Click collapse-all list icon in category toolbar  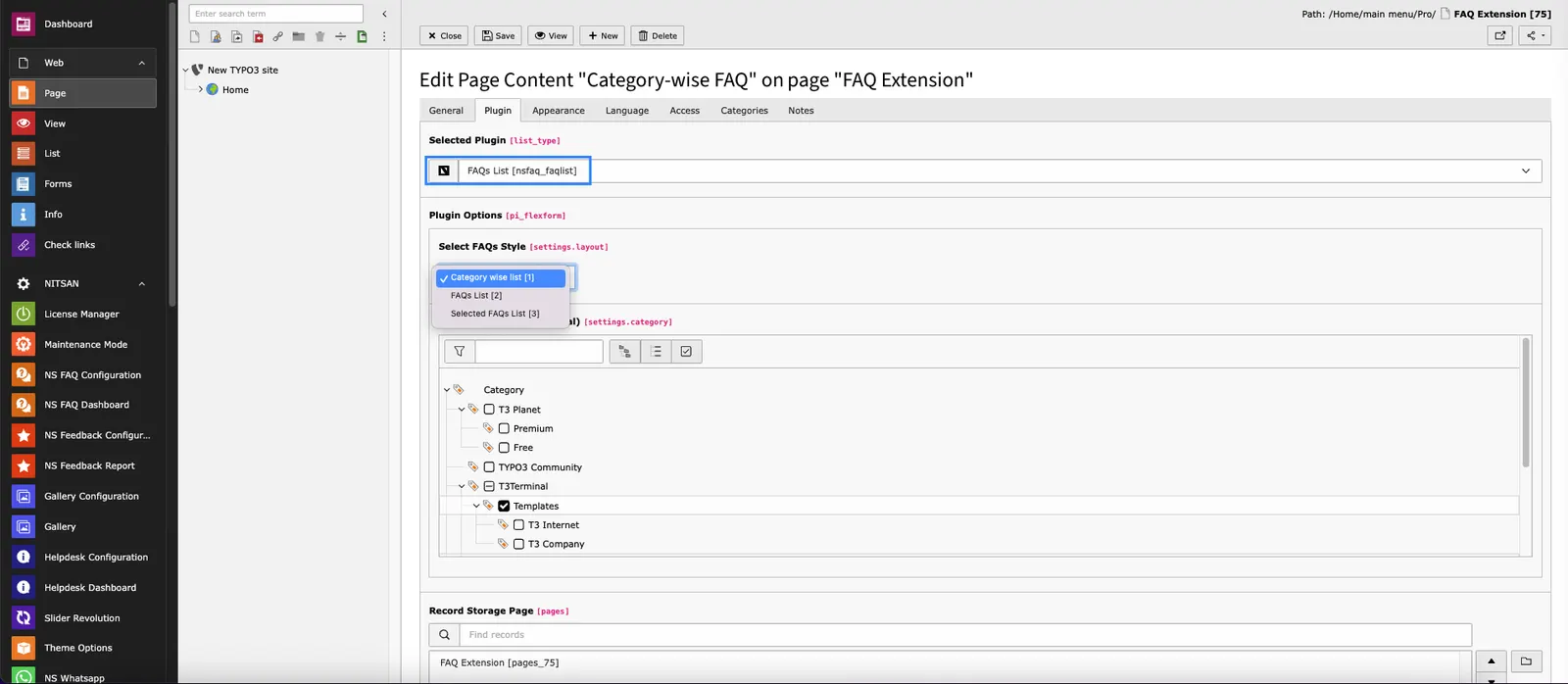(656, 351)
